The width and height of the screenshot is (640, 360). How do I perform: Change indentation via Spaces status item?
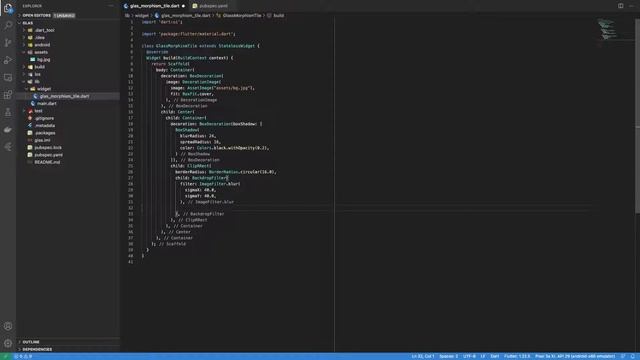(448, 356)
